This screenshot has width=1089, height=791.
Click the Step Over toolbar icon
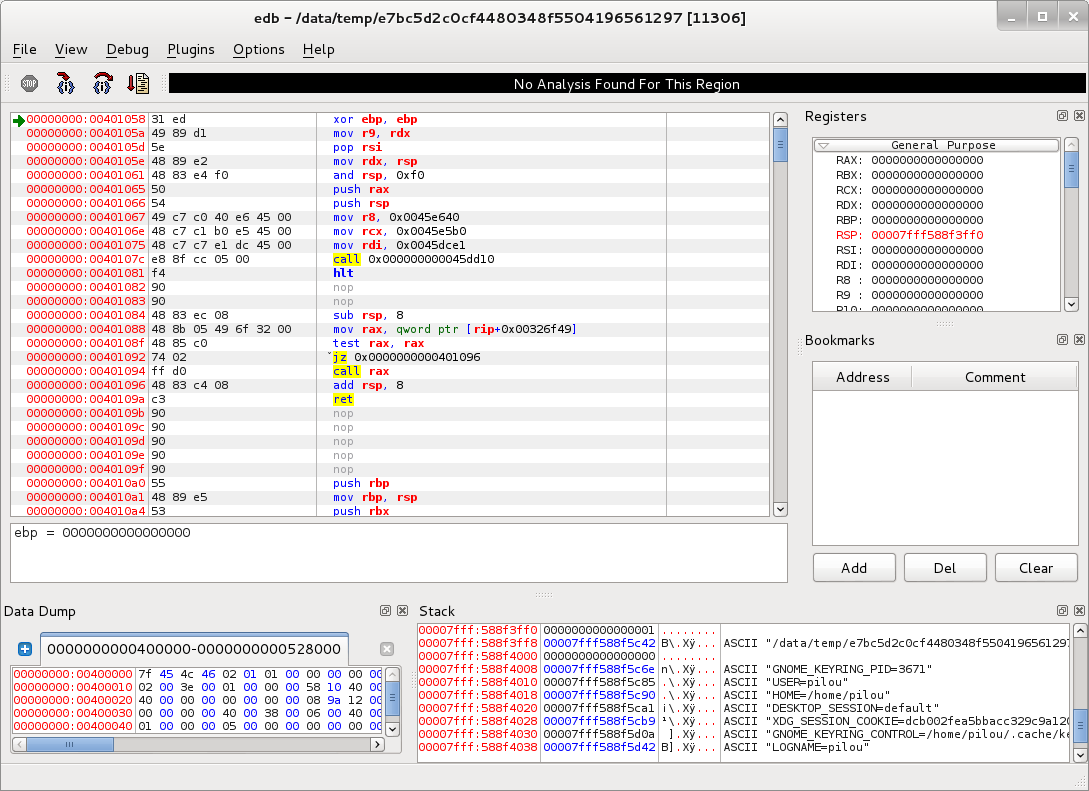click(x=103, y=84)
